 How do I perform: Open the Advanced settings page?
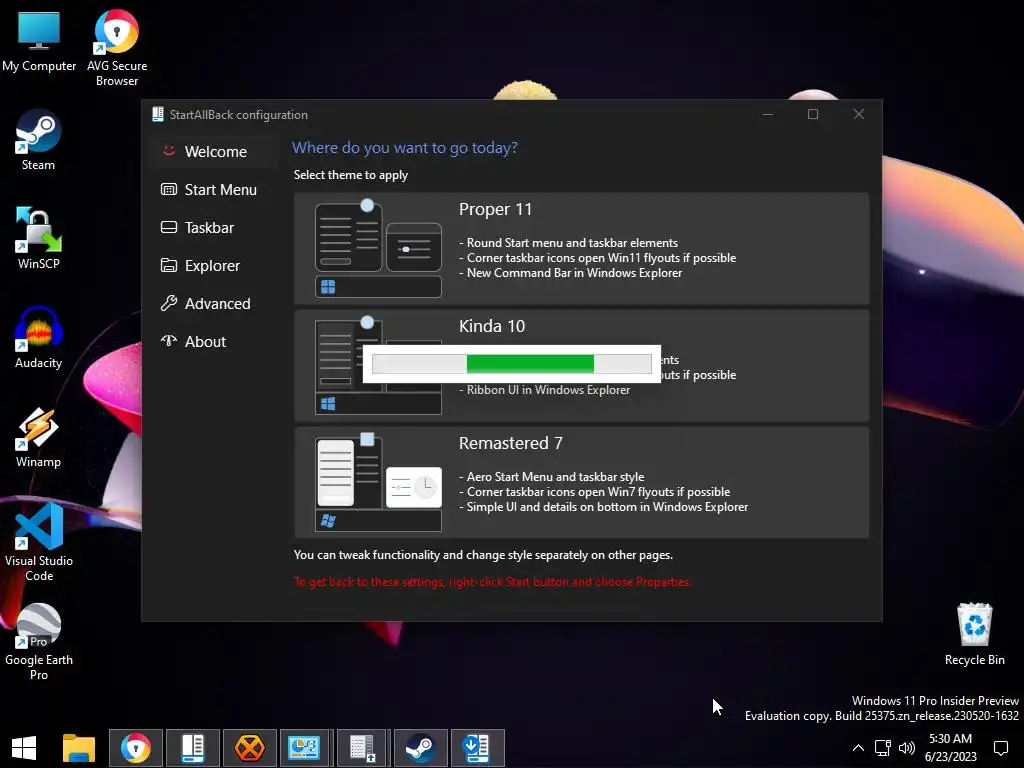214,303
